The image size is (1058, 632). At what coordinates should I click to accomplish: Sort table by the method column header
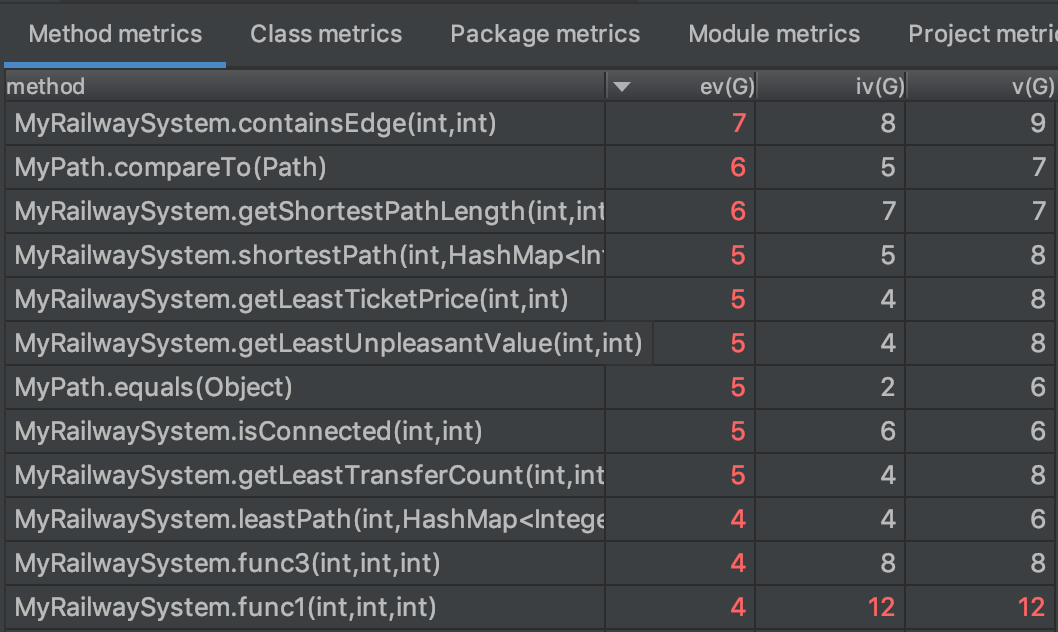tap(300, 87)
